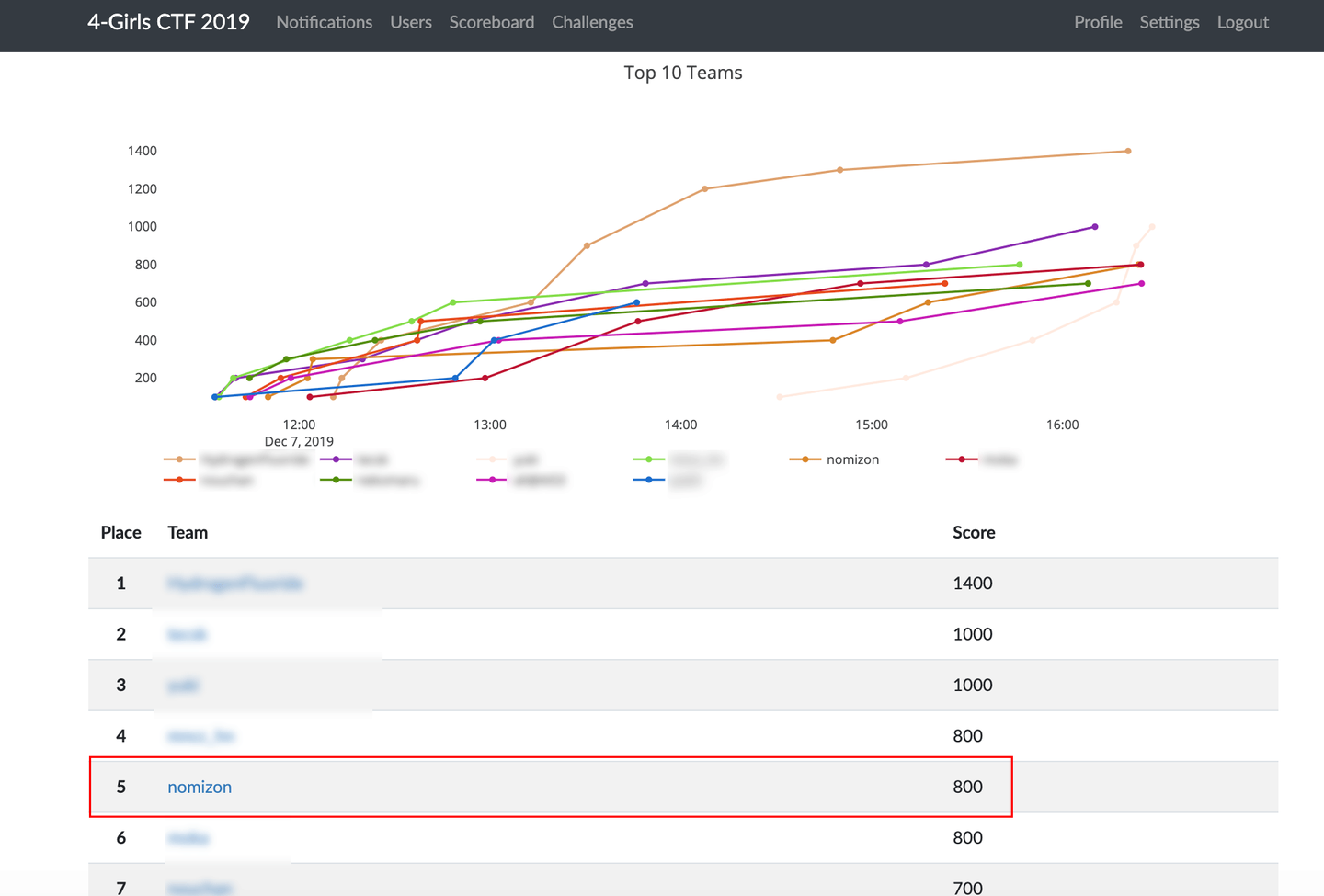
Task: Open the Challenges page
Action: coord(592,22)
